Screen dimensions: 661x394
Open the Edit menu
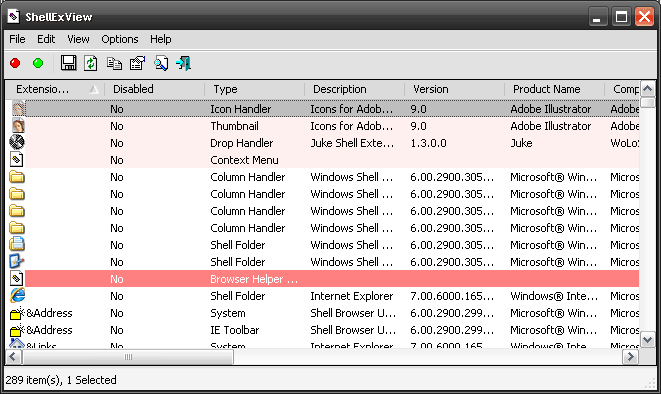point(46,39)
